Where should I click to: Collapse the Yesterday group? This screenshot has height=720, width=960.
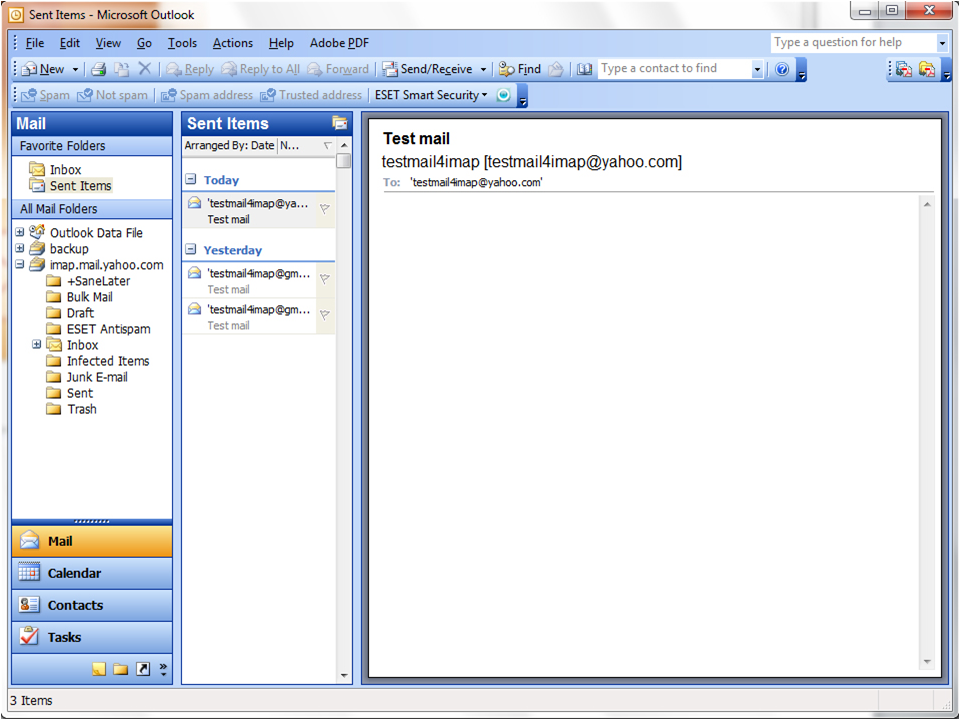pyautogui.click(x=191, y=249)
